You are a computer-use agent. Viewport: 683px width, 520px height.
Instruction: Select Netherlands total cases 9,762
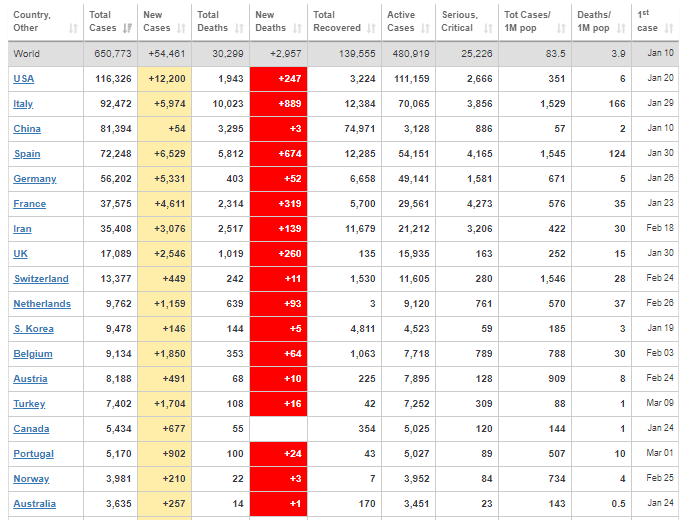click(x=118, y=304)
